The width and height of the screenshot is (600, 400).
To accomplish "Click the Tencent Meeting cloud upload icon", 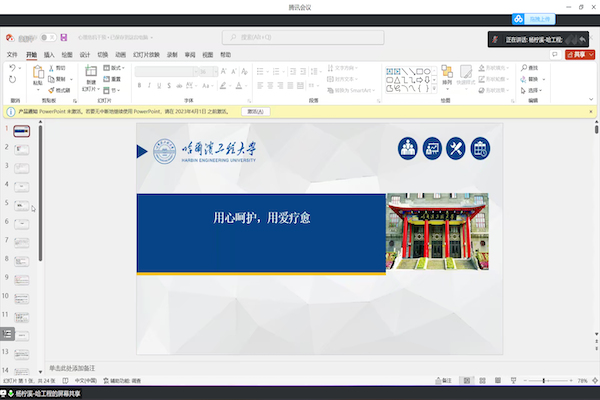I will point(519,18).
